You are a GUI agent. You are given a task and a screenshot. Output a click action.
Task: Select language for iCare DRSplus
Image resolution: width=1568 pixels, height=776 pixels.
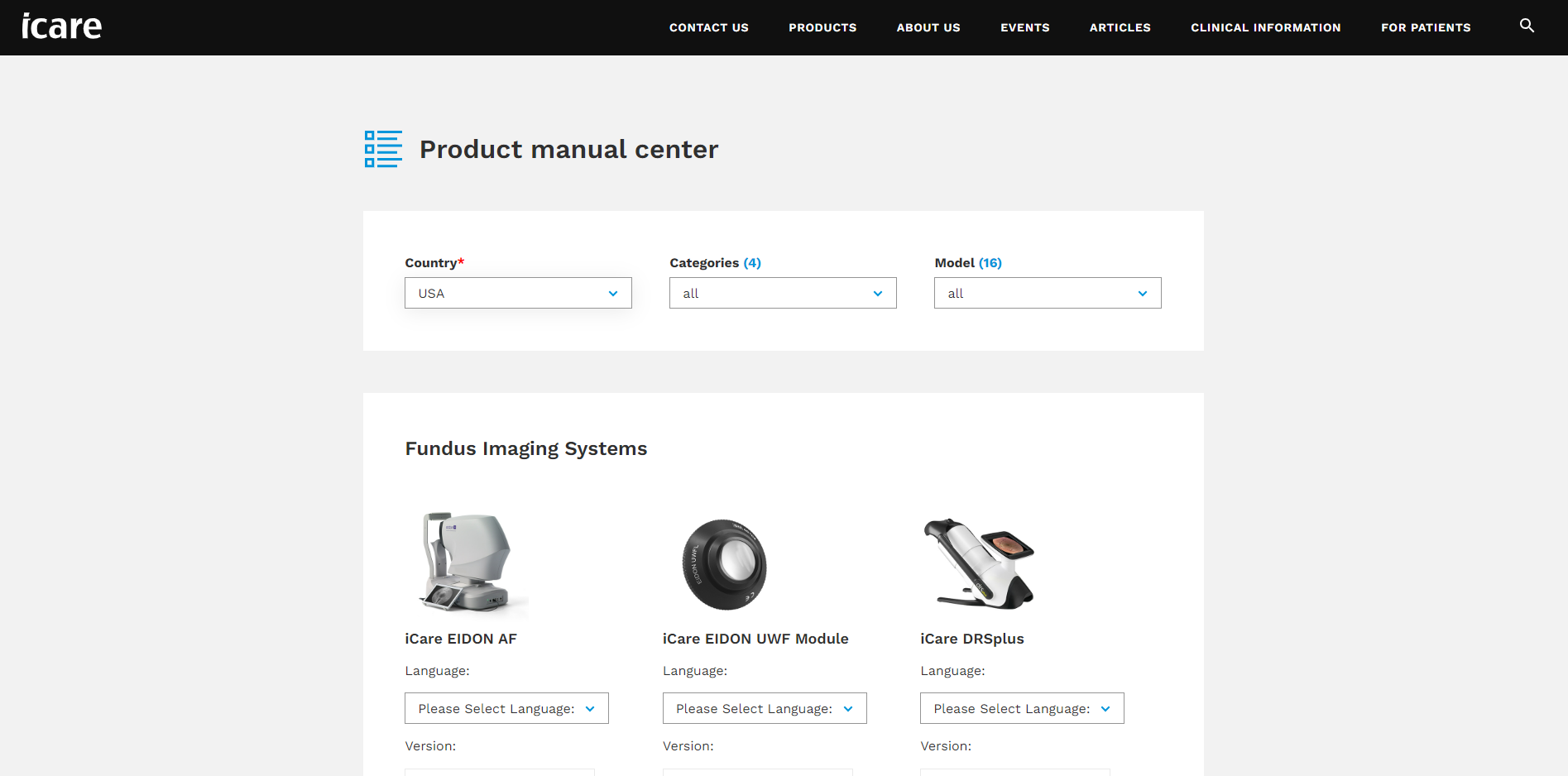[1022, 708]
